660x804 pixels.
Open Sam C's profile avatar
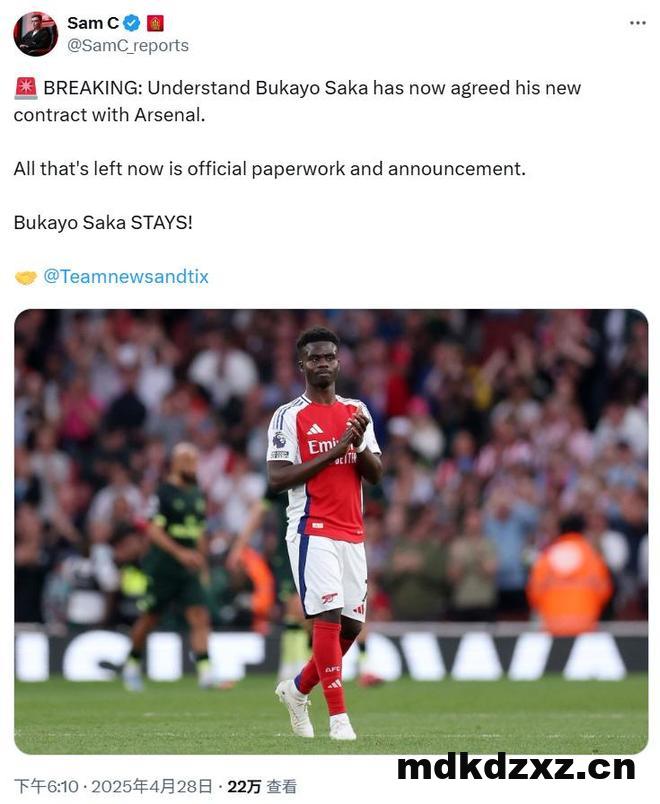click(x=35, y=34)
